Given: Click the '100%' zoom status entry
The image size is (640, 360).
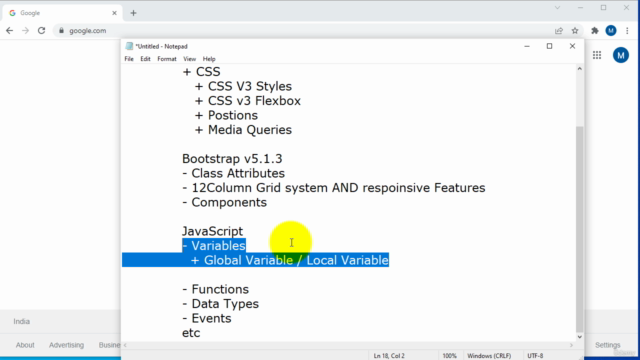Looking at the screenshot, I should tap(449, 356).
